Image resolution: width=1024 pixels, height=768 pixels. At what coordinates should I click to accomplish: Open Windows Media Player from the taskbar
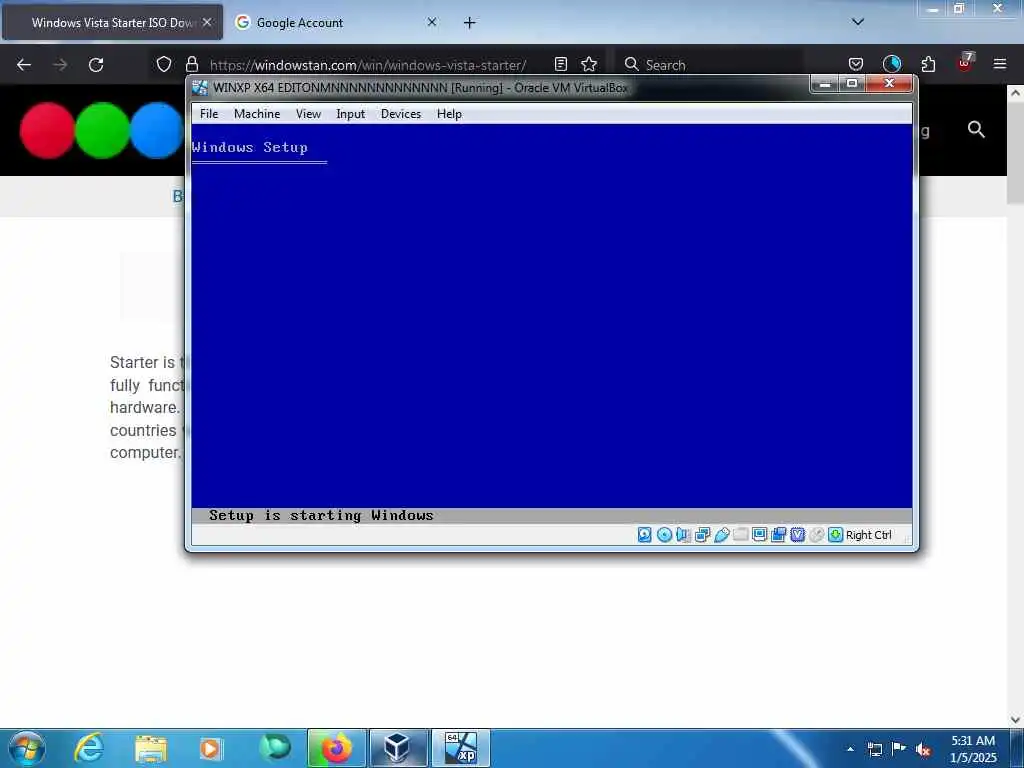[x=210, y=748]
